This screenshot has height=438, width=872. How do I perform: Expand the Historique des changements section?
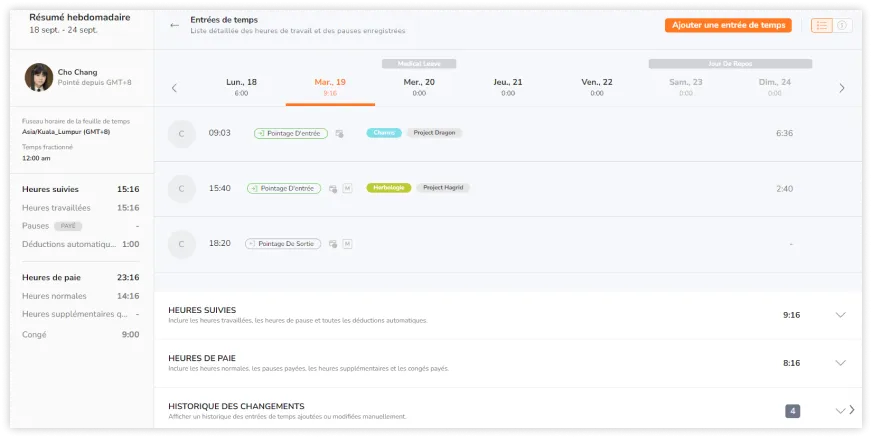pos(840,410)
